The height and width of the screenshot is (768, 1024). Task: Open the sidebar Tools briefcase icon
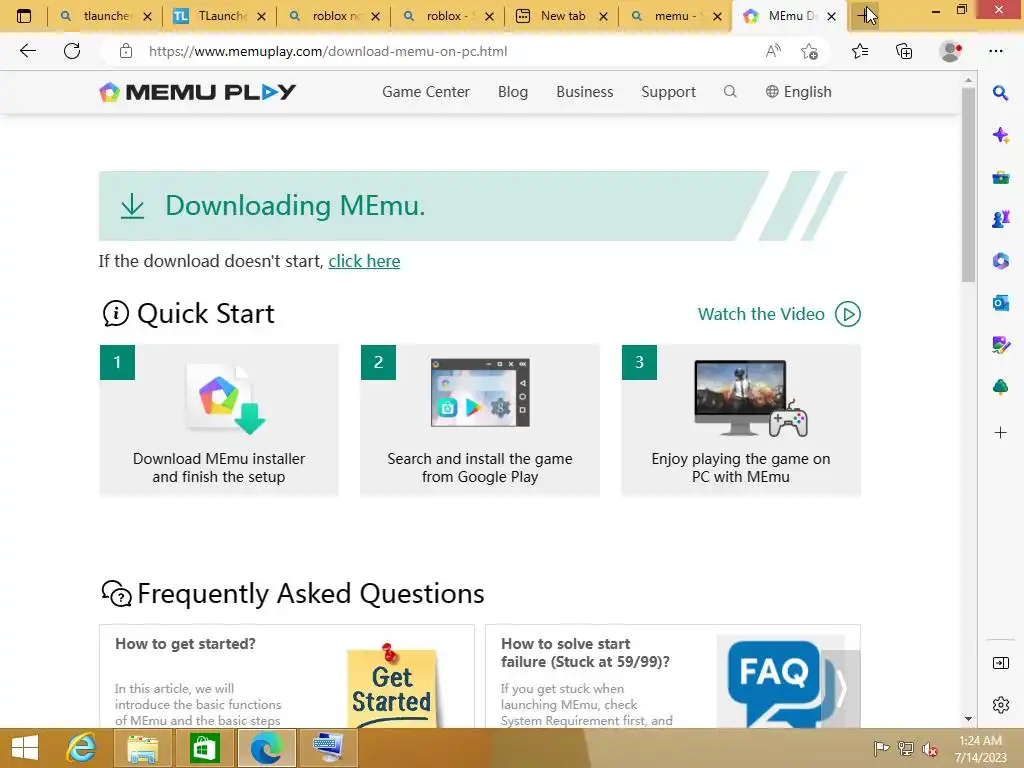click(x=1000, y=177)
